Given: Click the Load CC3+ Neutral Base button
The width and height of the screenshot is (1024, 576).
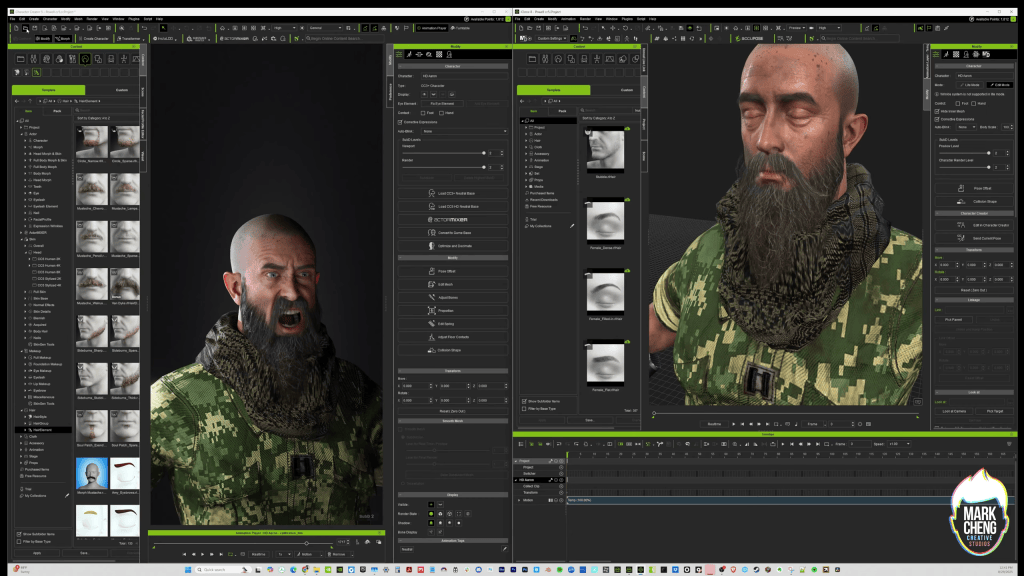Looking at the screenshot, I should [453, 193].
